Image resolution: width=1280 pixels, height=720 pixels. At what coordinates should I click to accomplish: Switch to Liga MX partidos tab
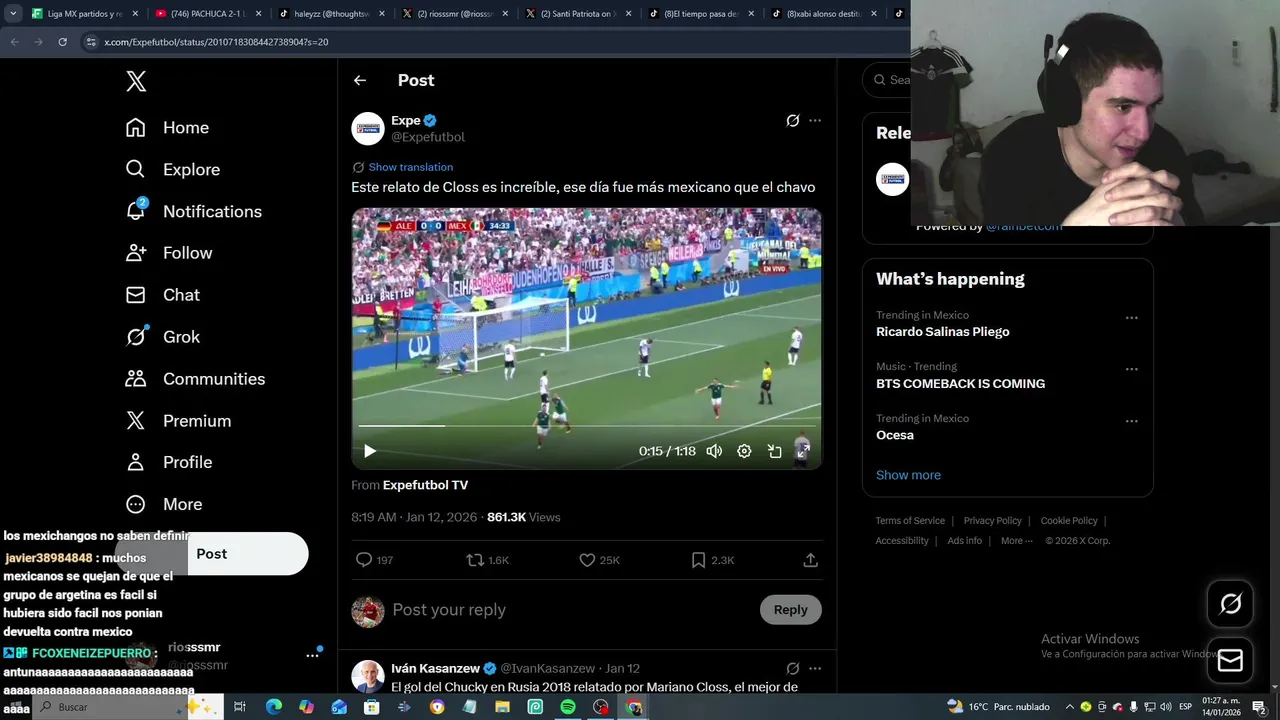tap(83, 14)
